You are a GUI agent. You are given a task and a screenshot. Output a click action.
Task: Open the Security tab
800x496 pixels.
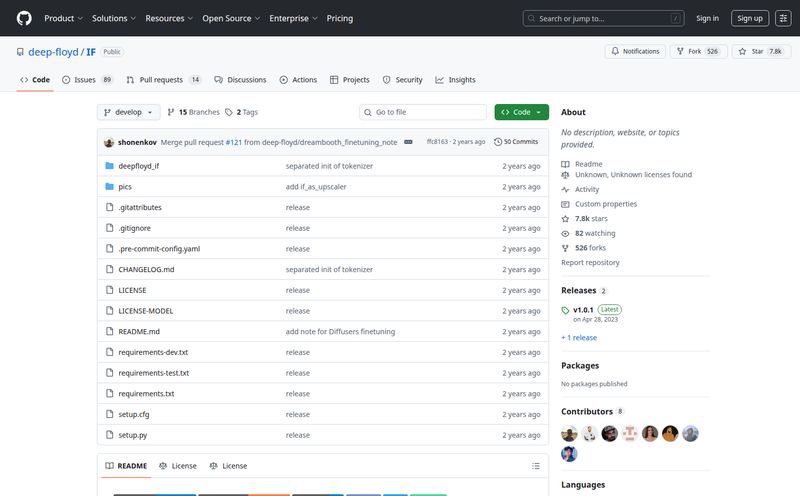click(x=403, y=80)
